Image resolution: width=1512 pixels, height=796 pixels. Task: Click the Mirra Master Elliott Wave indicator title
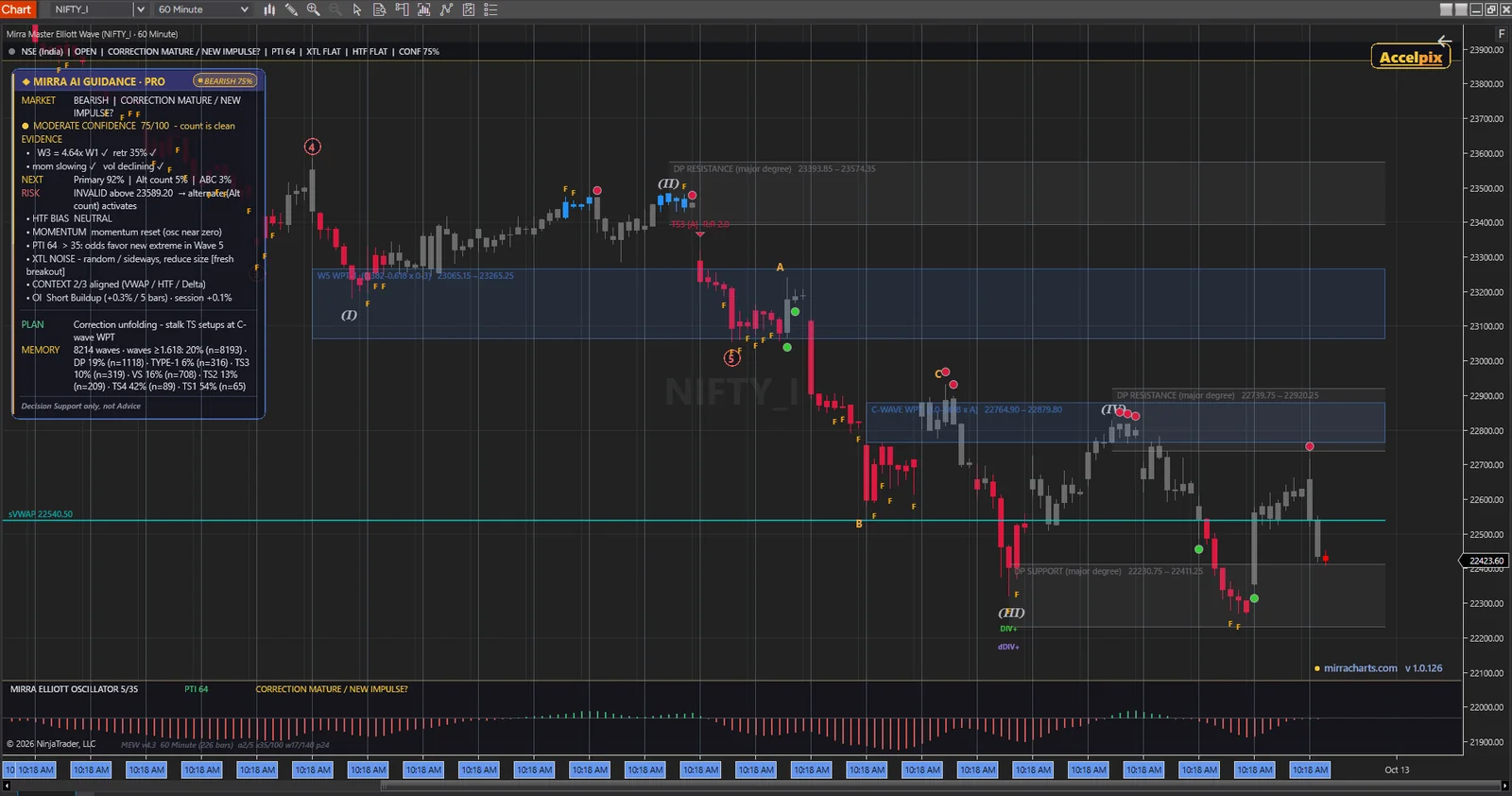coord(92,34)
